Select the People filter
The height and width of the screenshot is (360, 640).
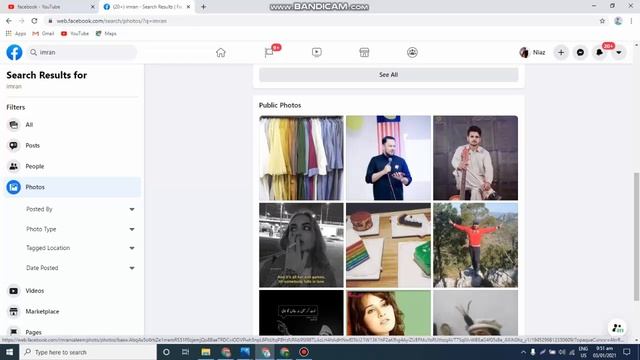coord(73,166)
